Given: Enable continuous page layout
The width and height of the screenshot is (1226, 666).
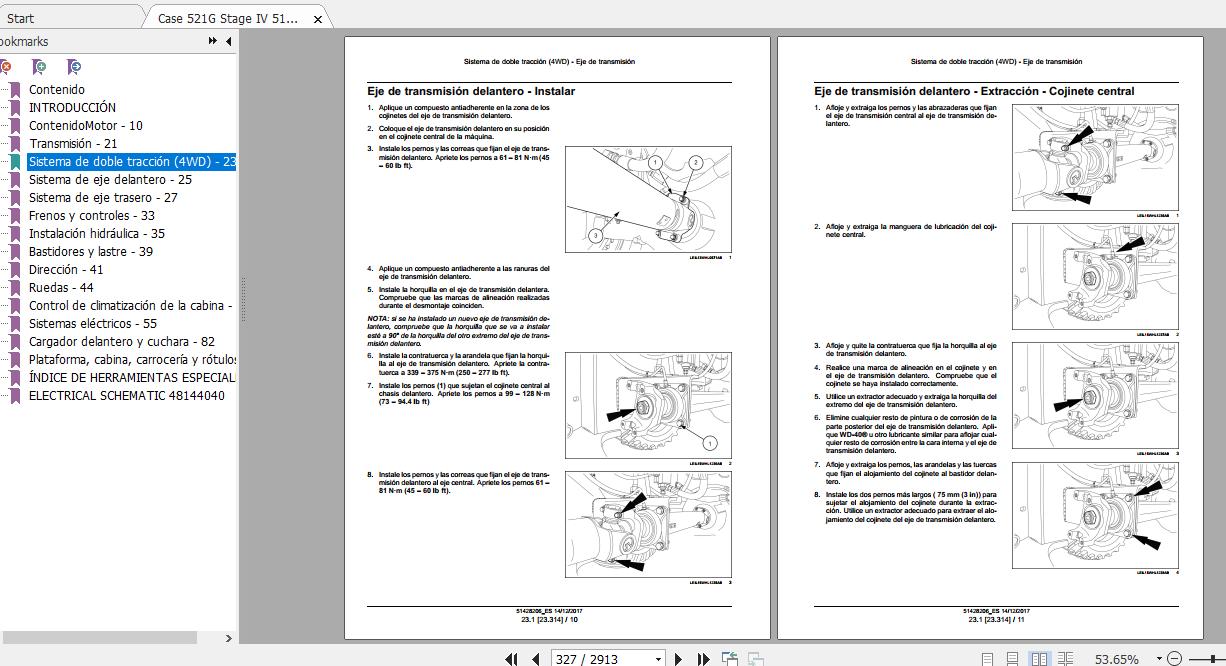Looking at the screenshot, I should pos(1013,659).
